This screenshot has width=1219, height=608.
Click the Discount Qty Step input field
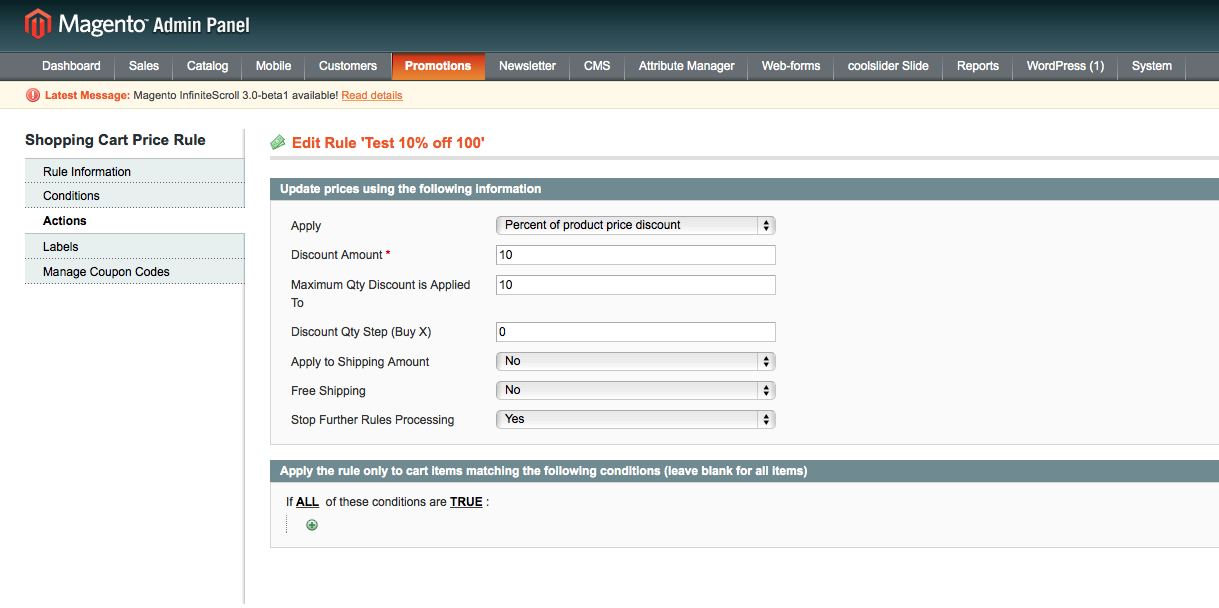tap(636, 332)
